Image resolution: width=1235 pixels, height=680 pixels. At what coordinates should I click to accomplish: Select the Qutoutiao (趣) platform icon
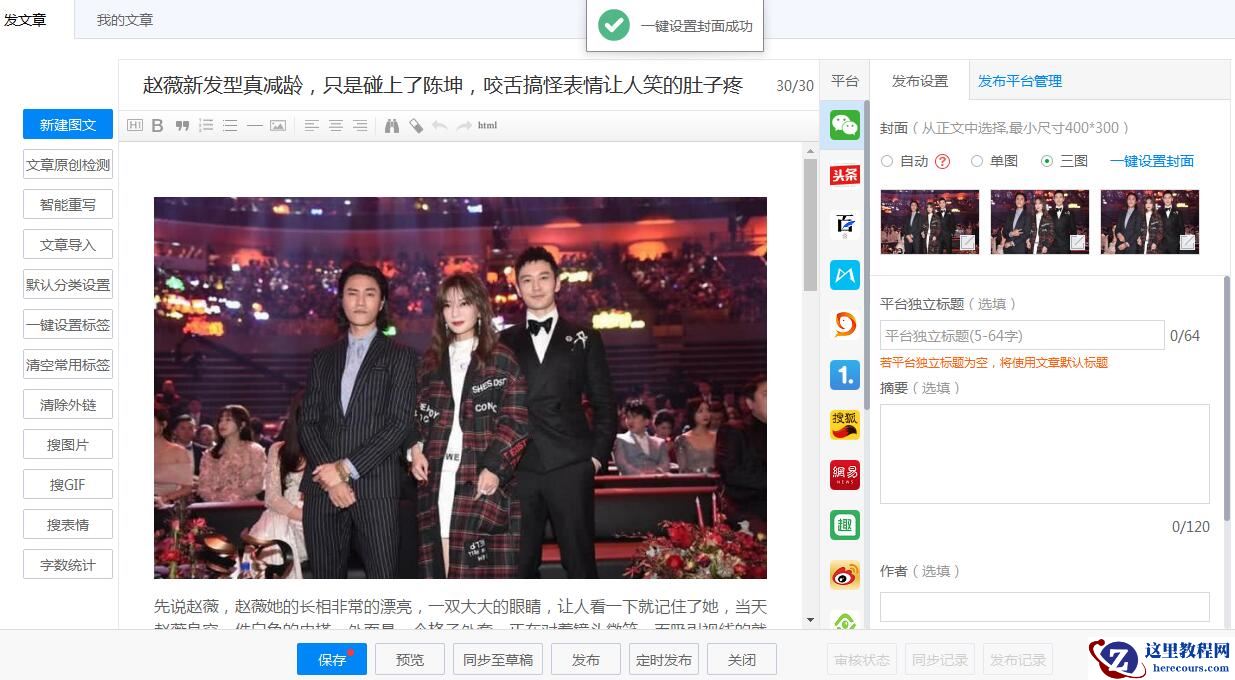845,525
